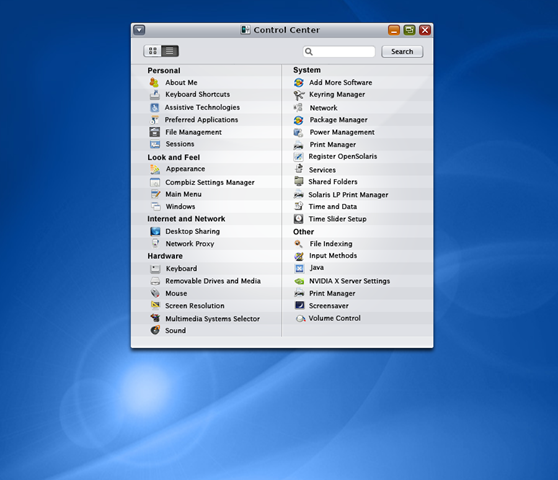558x480 pixels.
Task: Switch to list view mode
Action: (x=170, y=51)
